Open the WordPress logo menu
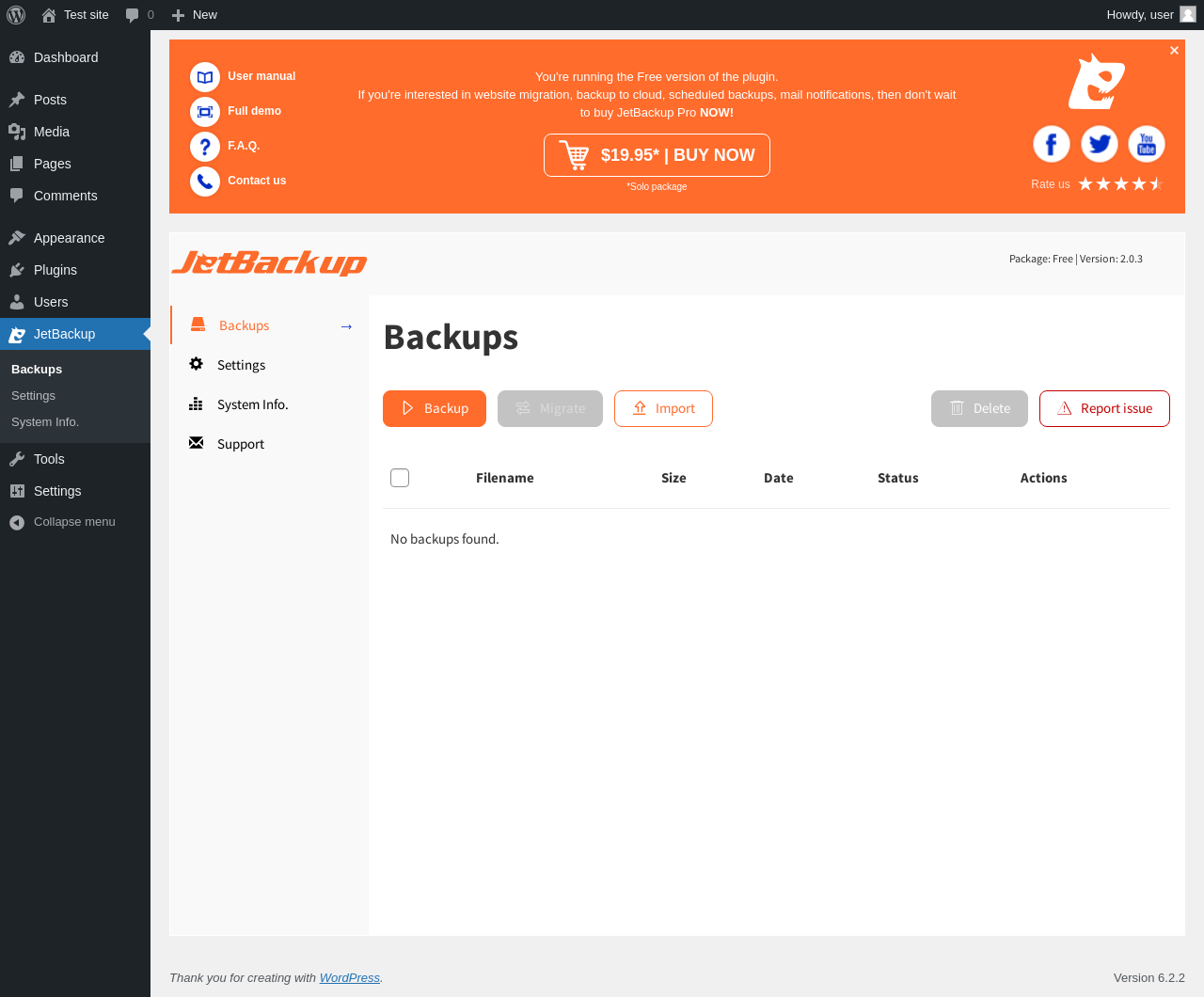The width and height of the screenshot is (1204, 997). pos(16,15)
